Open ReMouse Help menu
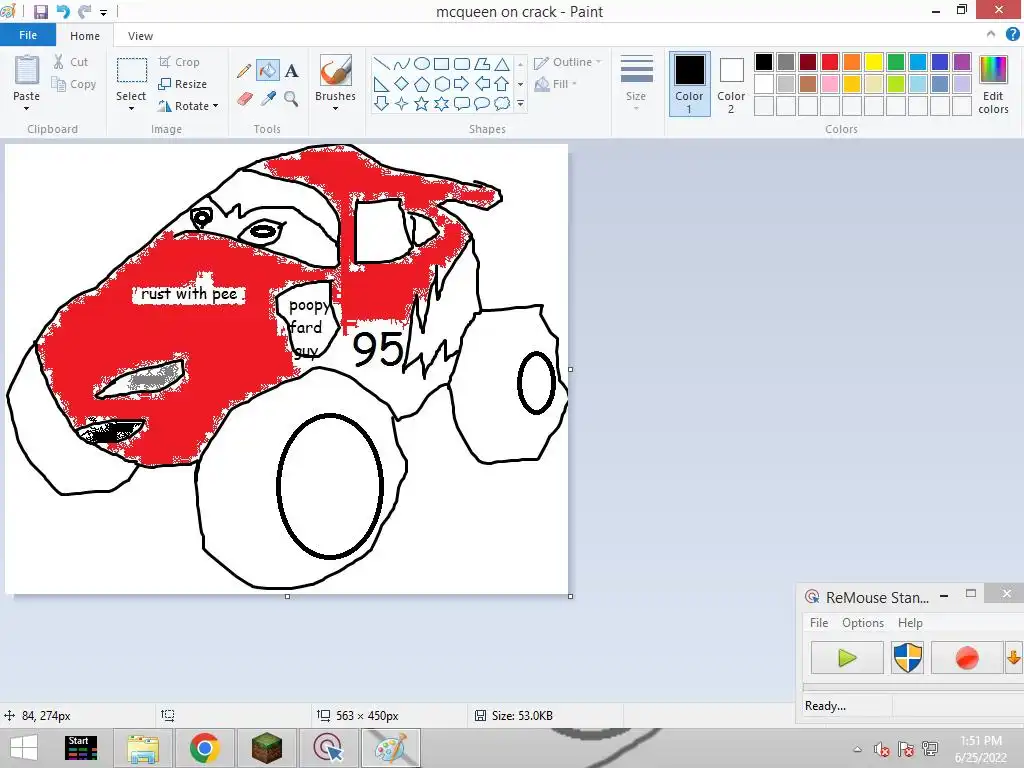The width and height of the screenshot is (1024, 768). point(910,623)
